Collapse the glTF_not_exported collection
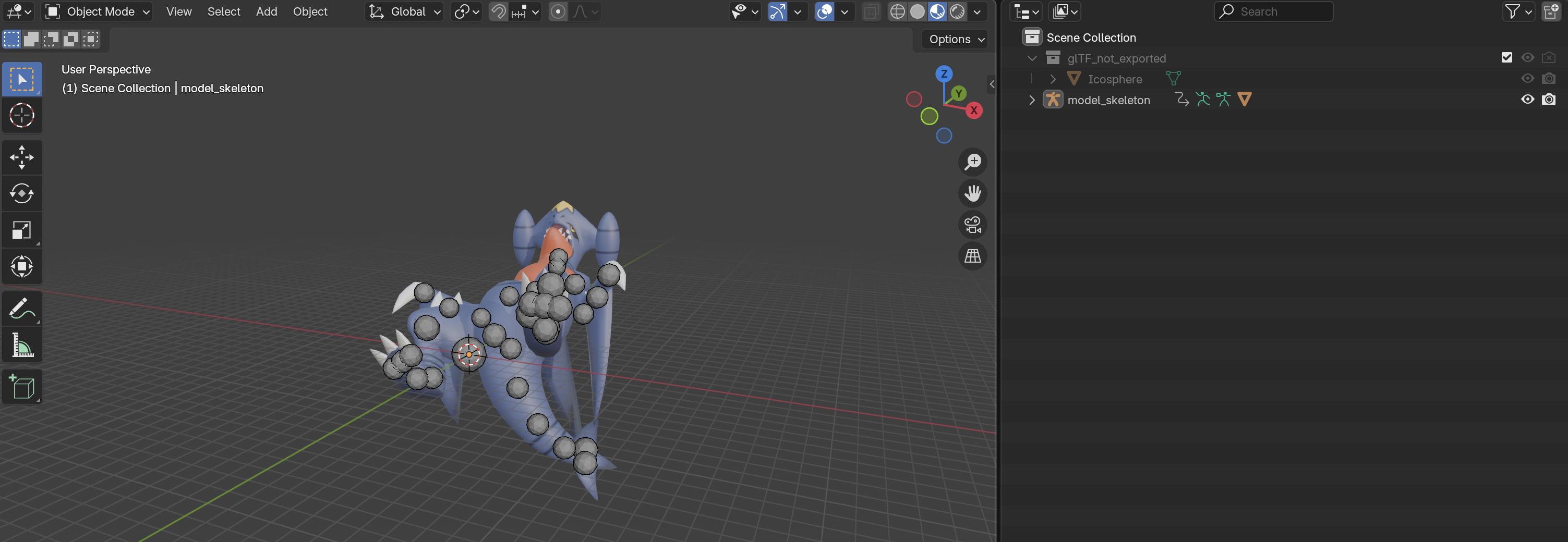Image resolution: width=1568 pixels, height=542 pixels. click(x=1032, y=58)
